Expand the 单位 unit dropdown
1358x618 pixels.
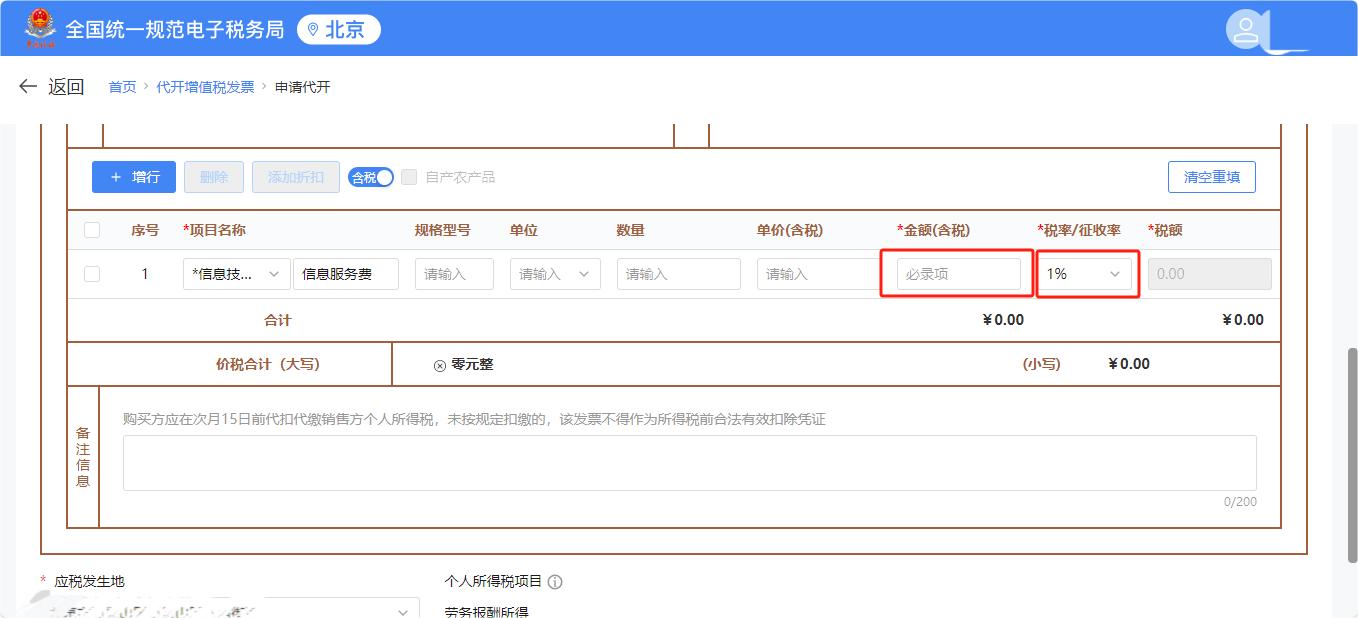click(555, 274)
